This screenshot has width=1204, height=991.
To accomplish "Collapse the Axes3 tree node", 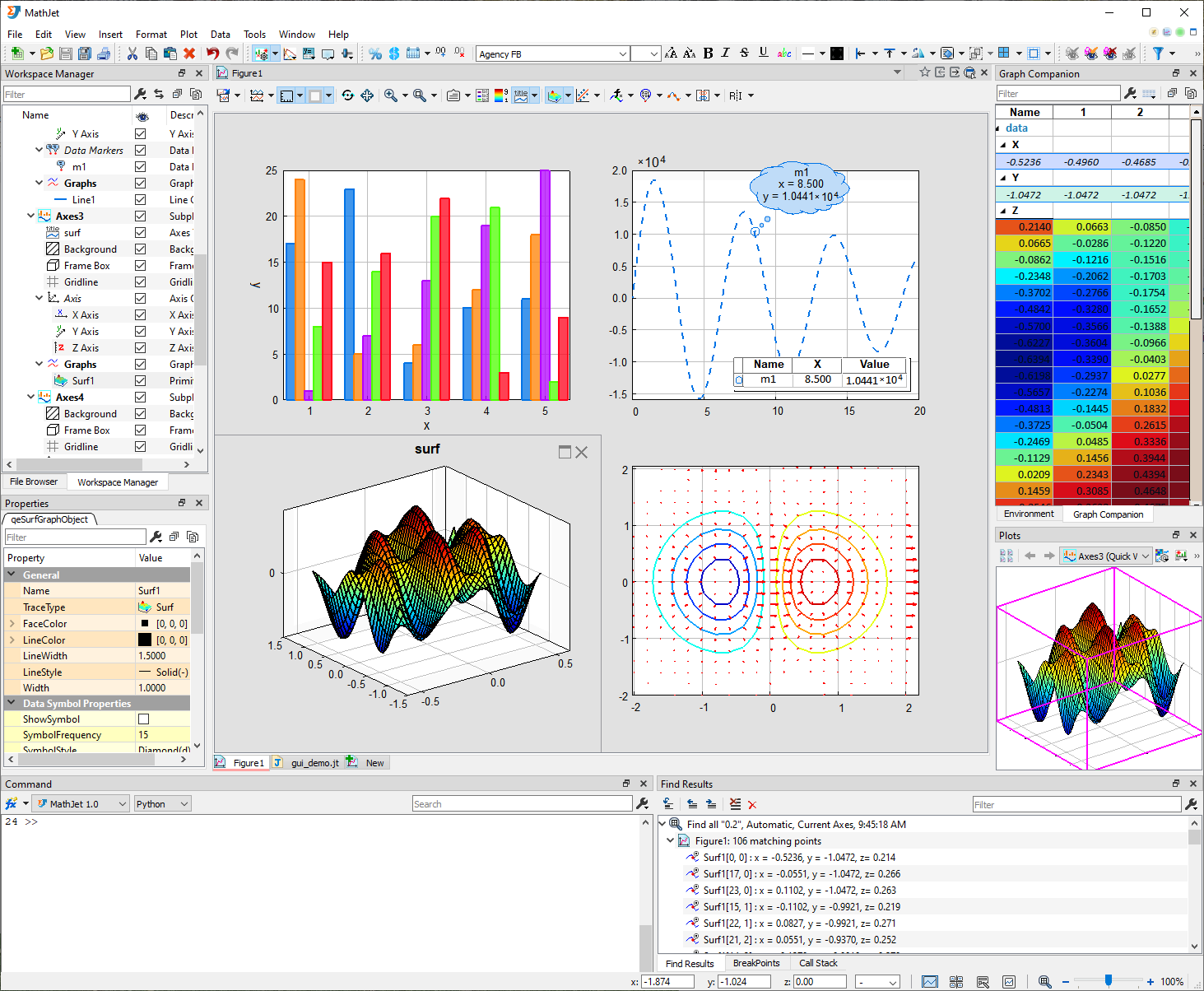I will 31,216.
